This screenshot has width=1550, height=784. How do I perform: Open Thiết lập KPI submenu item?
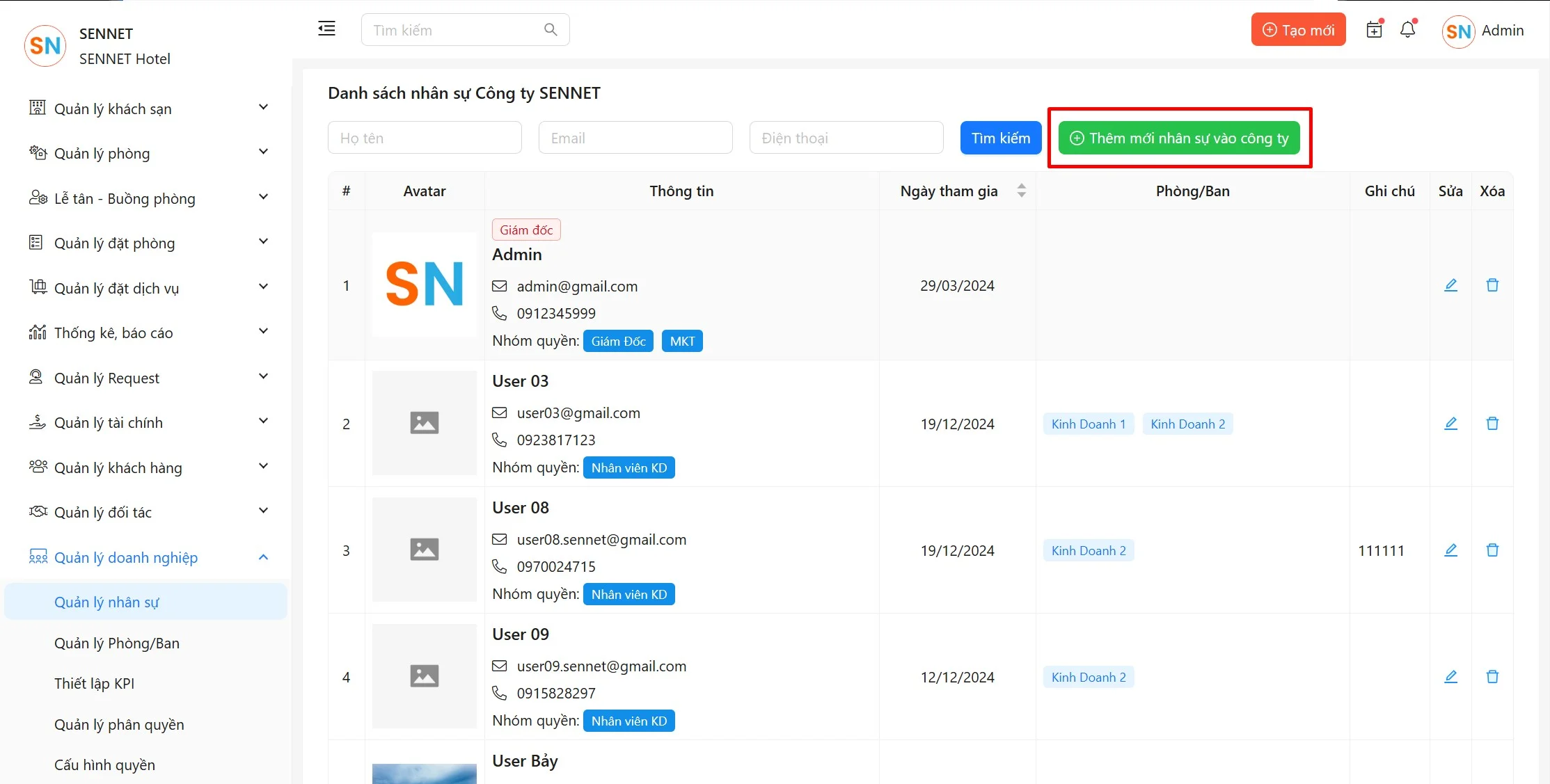[x=95, y=683]
